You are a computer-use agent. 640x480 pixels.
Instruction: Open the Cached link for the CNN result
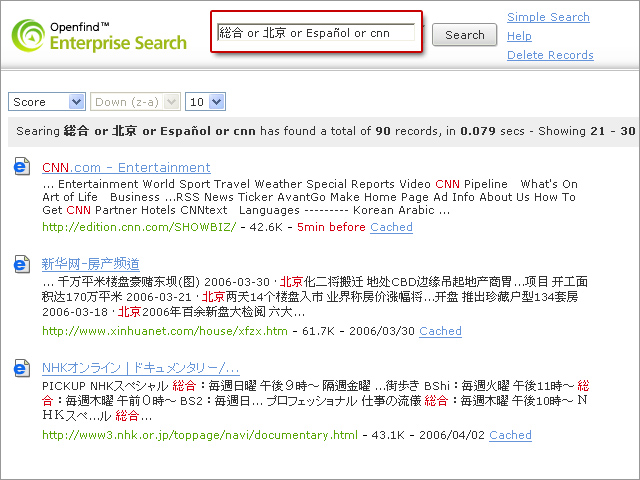point(391,227)
